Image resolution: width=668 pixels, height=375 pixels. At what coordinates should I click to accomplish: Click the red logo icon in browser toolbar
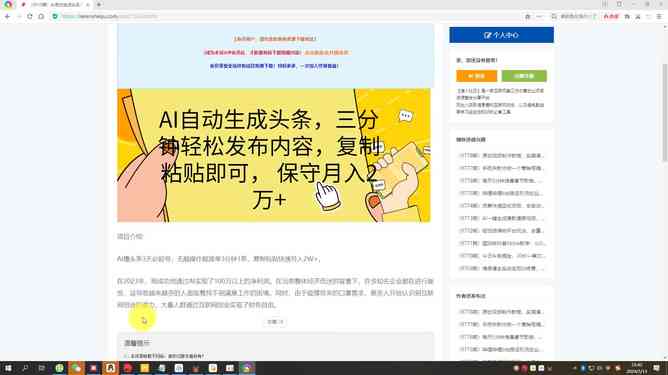[610, 16]
